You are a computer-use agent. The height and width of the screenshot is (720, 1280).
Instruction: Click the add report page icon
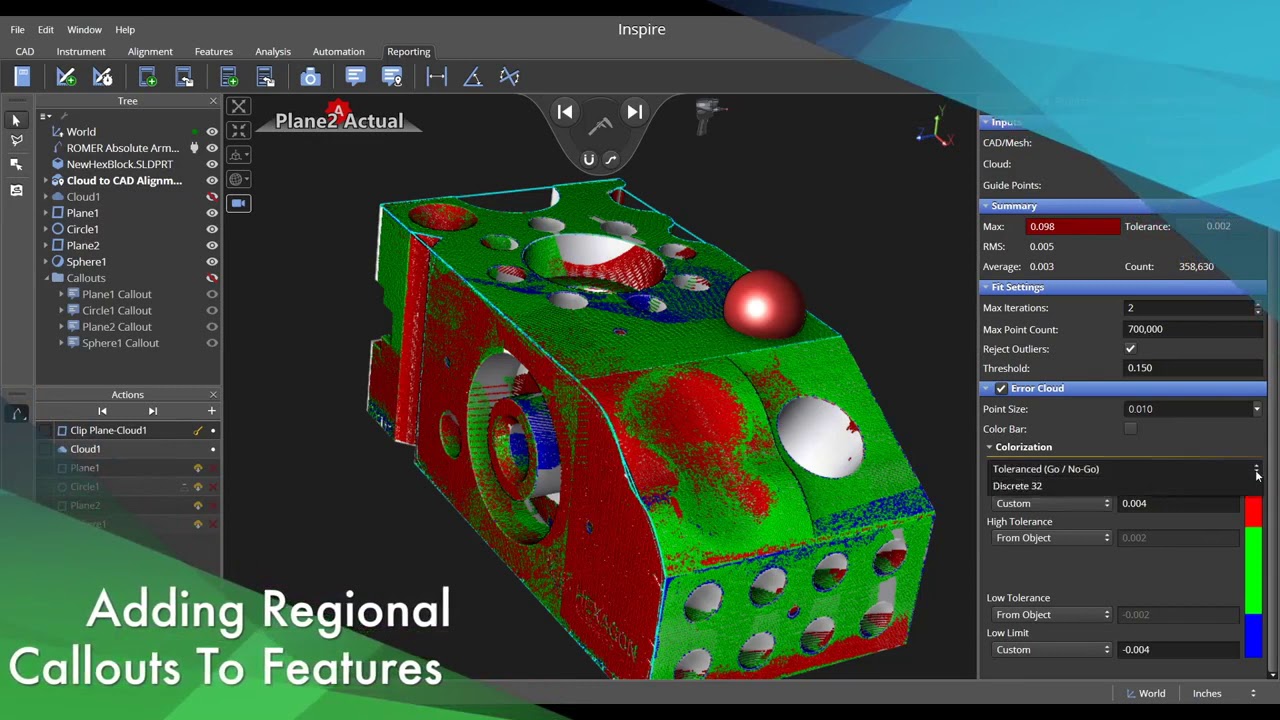coord(147,77)
